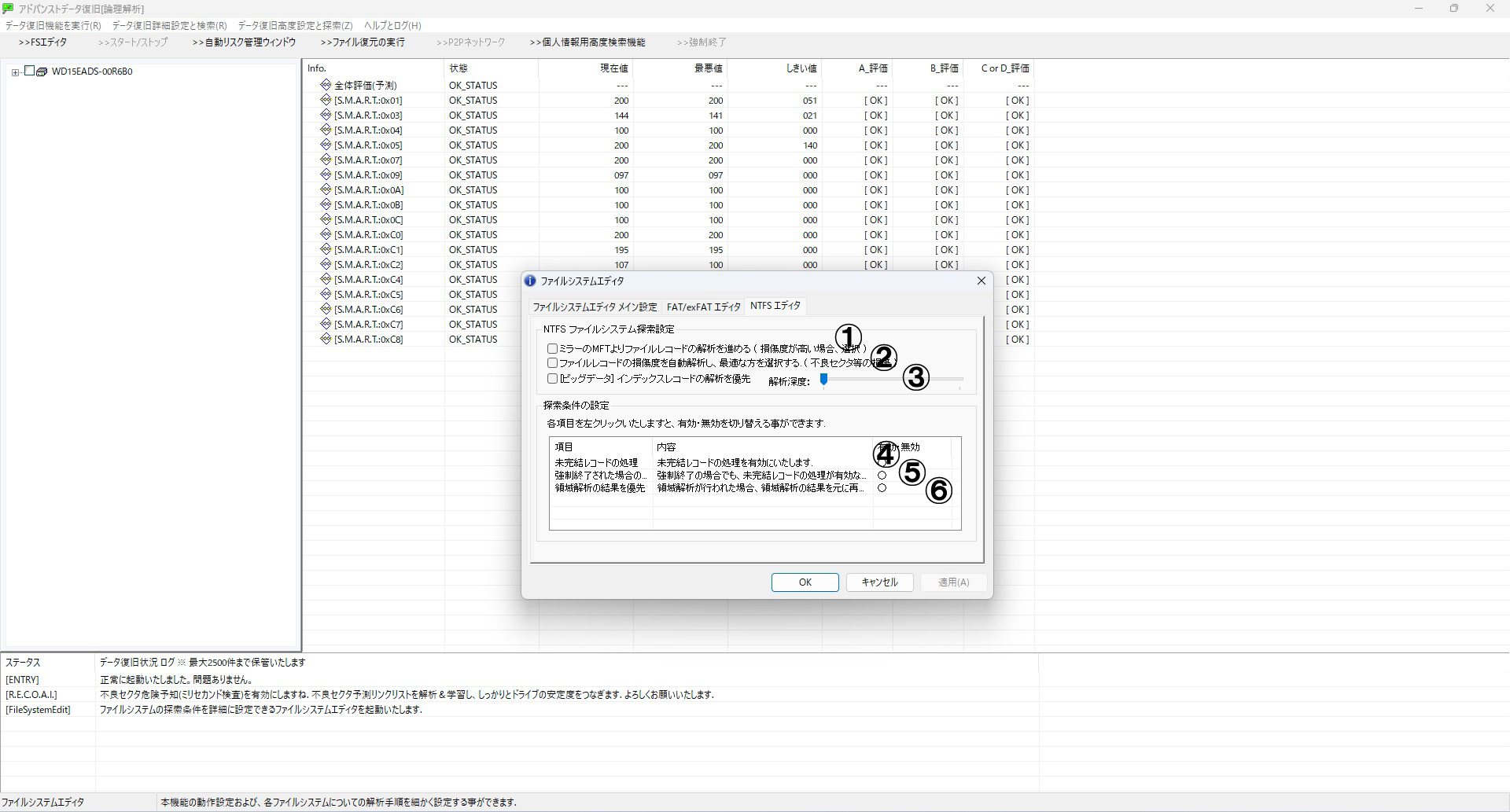Click the S.M.A.R.T. 0x09 row icon
Screen dimensions: 1510x812
pos(326,175)
